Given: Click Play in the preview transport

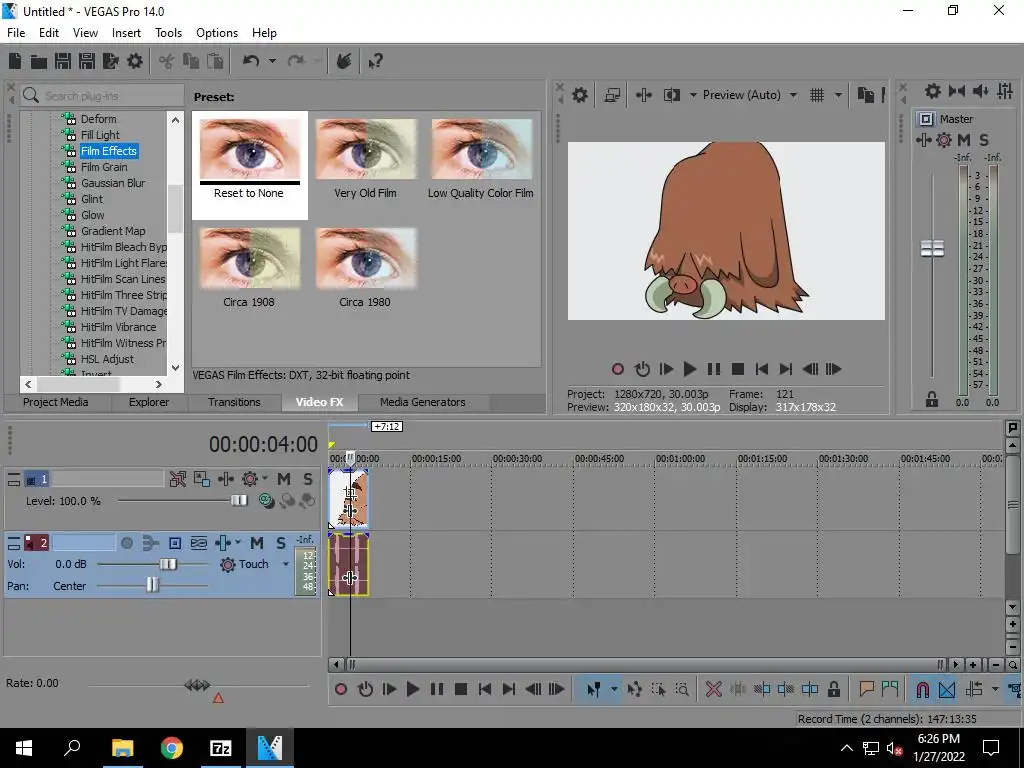Looking at the screenshot, I should pyautogui.click(x=689, y=370).
